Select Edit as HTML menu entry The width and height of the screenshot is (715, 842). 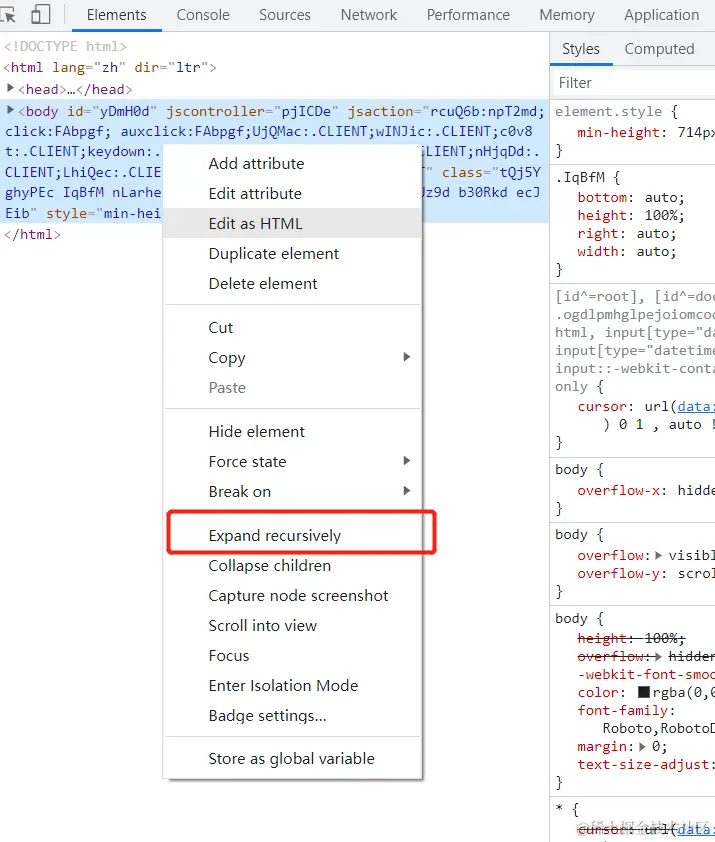point(293,223)
